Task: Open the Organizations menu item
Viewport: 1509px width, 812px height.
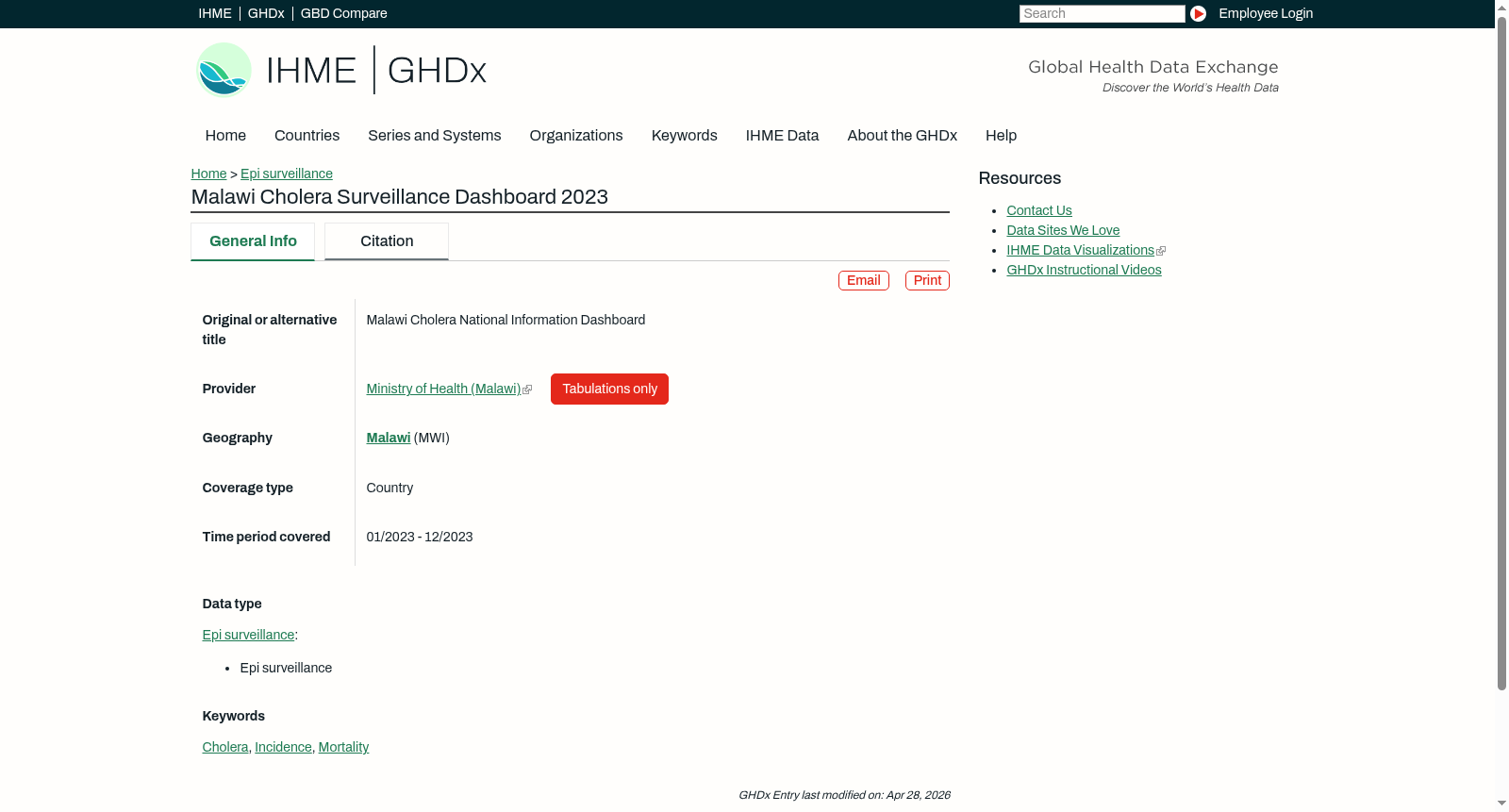Action: point(576,136)
